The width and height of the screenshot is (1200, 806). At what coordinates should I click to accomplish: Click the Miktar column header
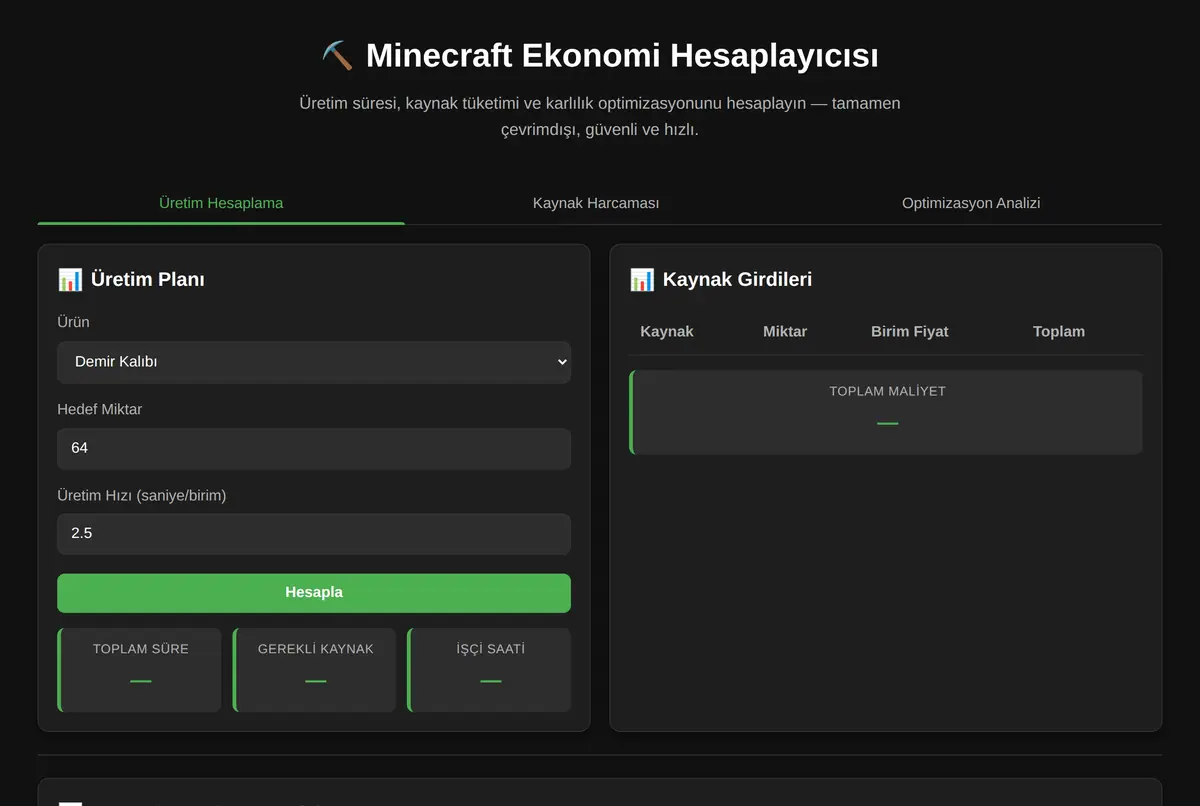[785, 331]
